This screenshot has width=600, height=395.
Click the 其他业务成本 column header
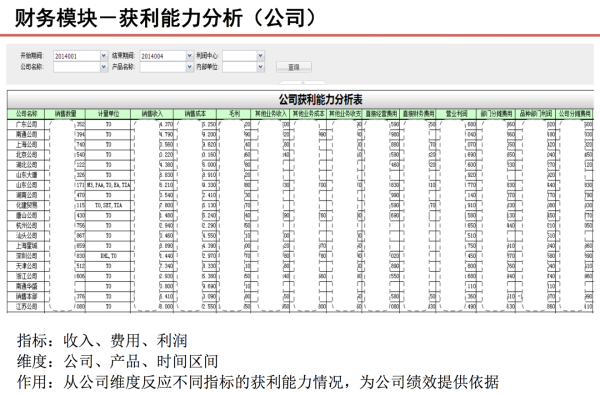click(x=308, y=114)
